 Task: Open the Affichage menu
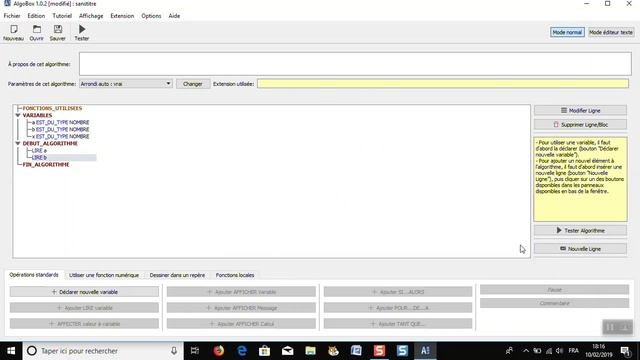coord(91,16)
